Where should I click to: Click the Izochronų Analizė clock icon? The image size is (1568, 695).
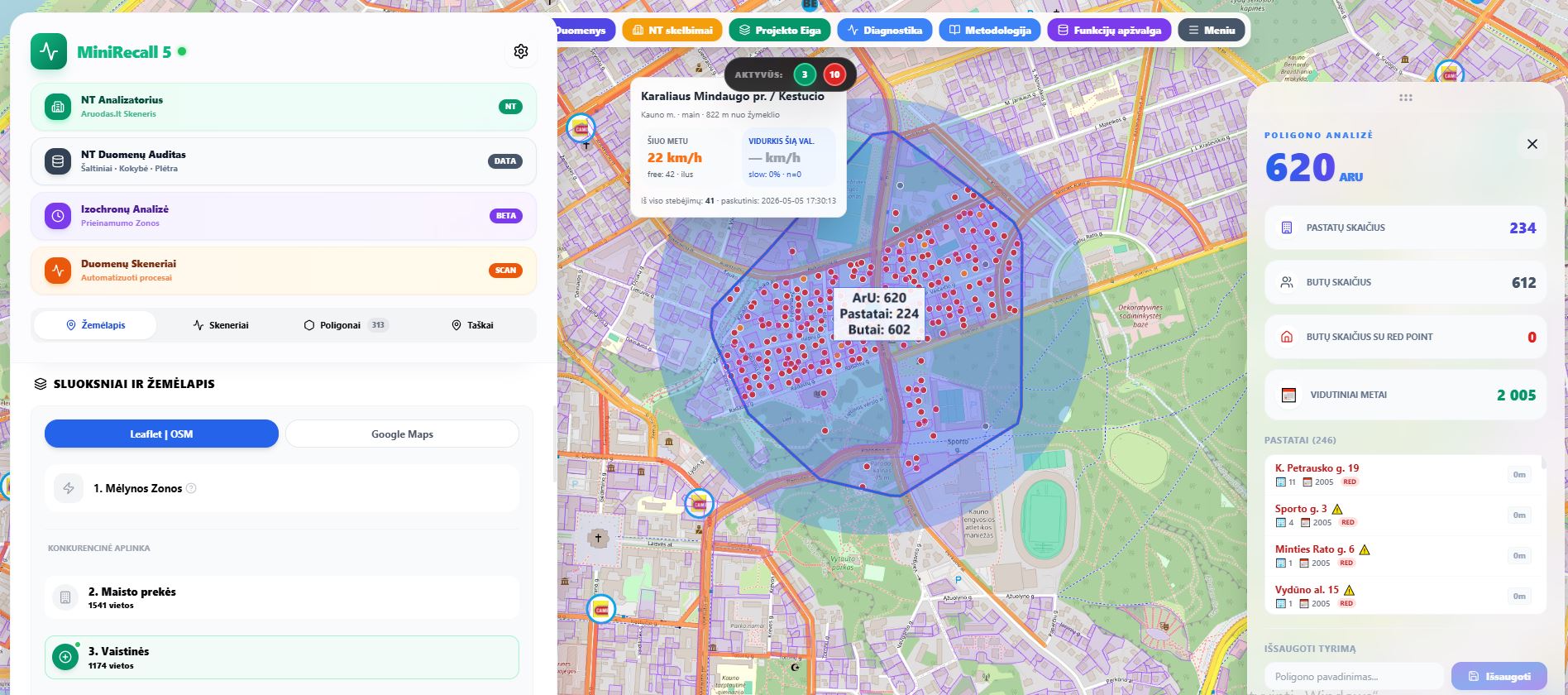[58, 216]
